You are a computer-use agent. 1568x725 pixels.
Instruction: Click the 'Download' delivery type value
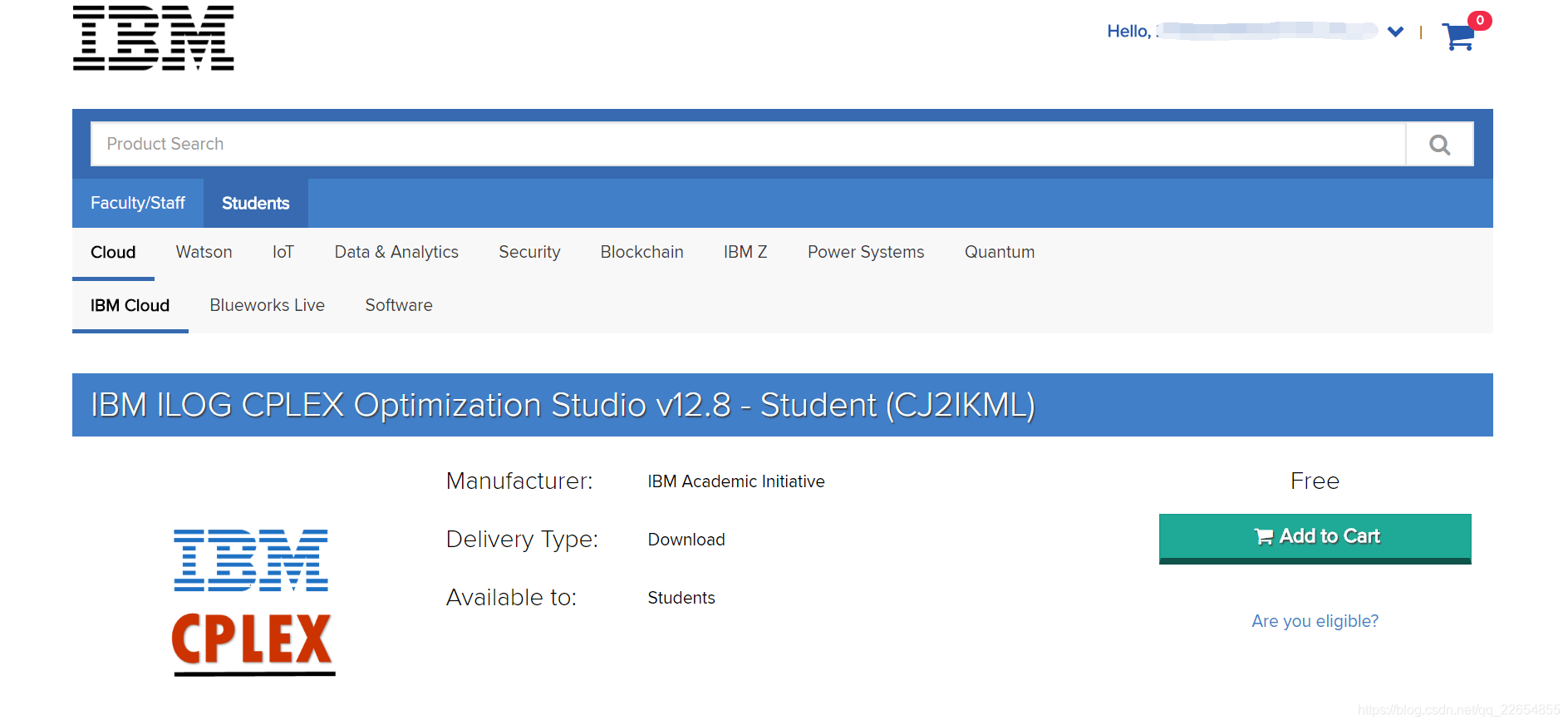686,540
